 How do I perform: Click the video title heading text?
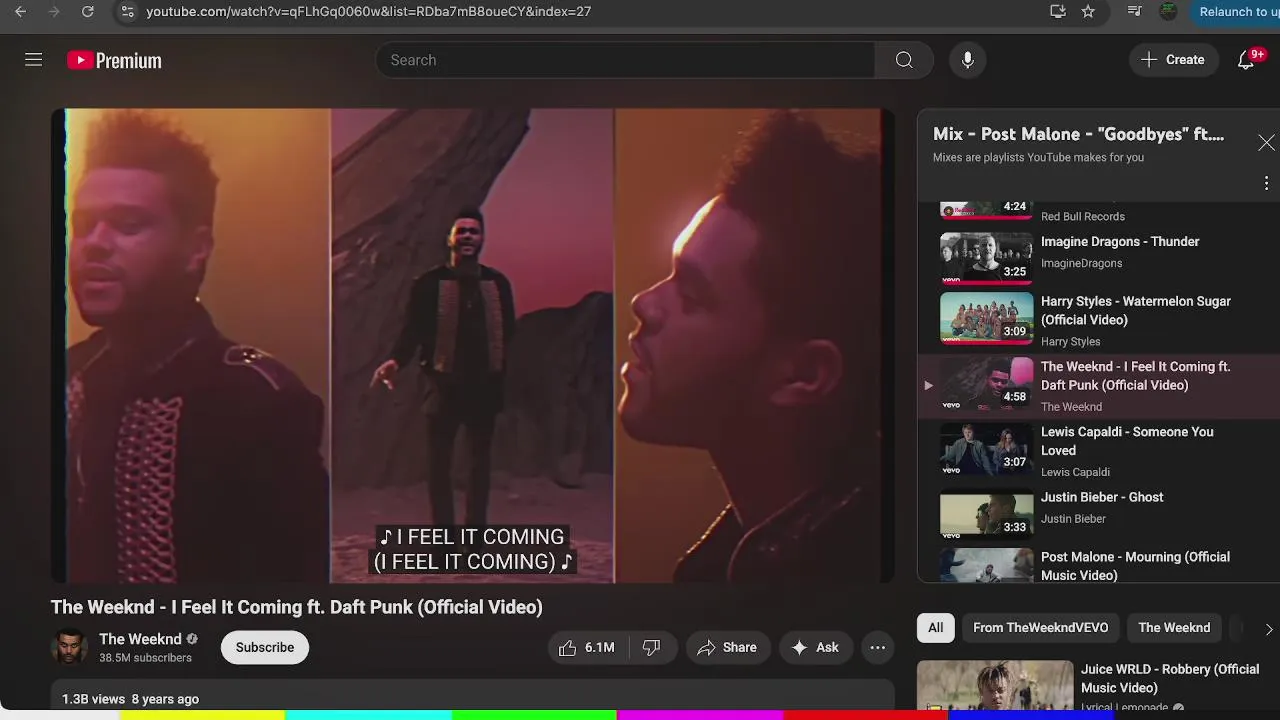pos(297,607)
